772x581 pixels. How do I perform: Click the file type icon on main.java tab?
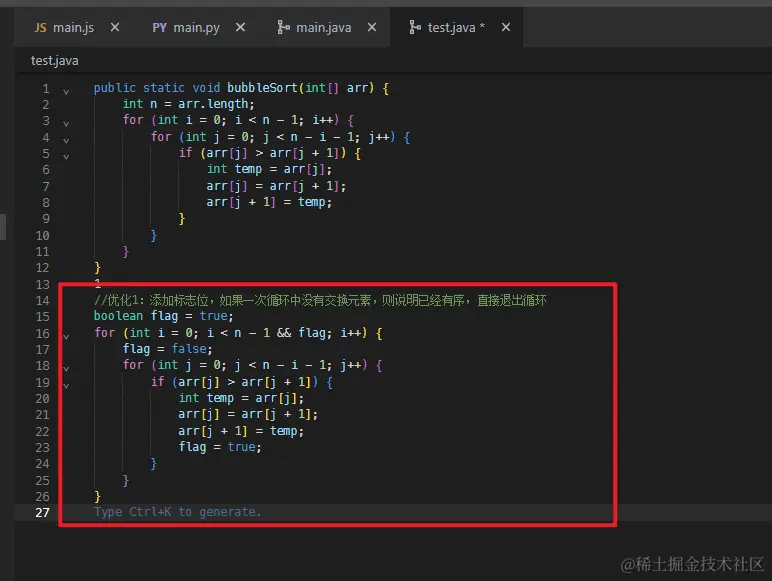(x=283, y=28)
